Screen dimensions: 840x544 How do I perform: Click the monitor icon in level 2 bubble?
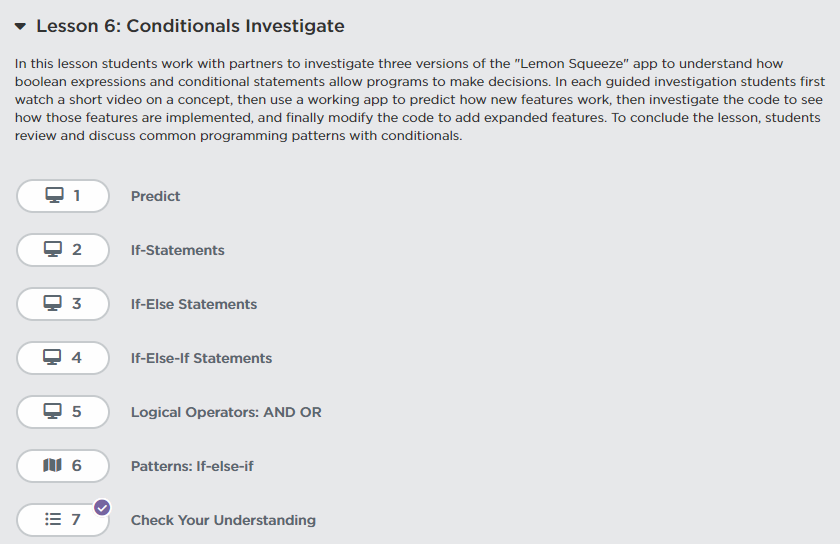[54, 250]
